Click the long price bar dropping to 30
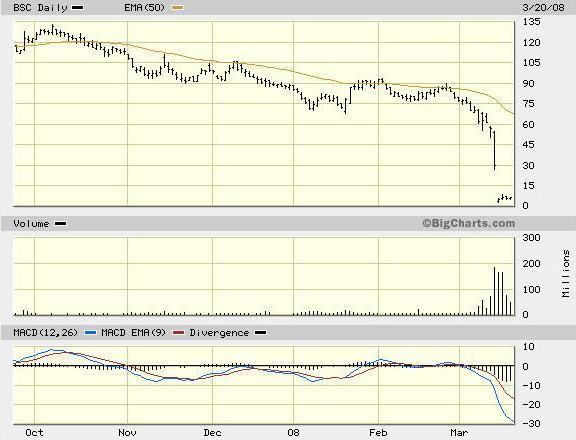 pyautogui.click(x=494, y=151)
